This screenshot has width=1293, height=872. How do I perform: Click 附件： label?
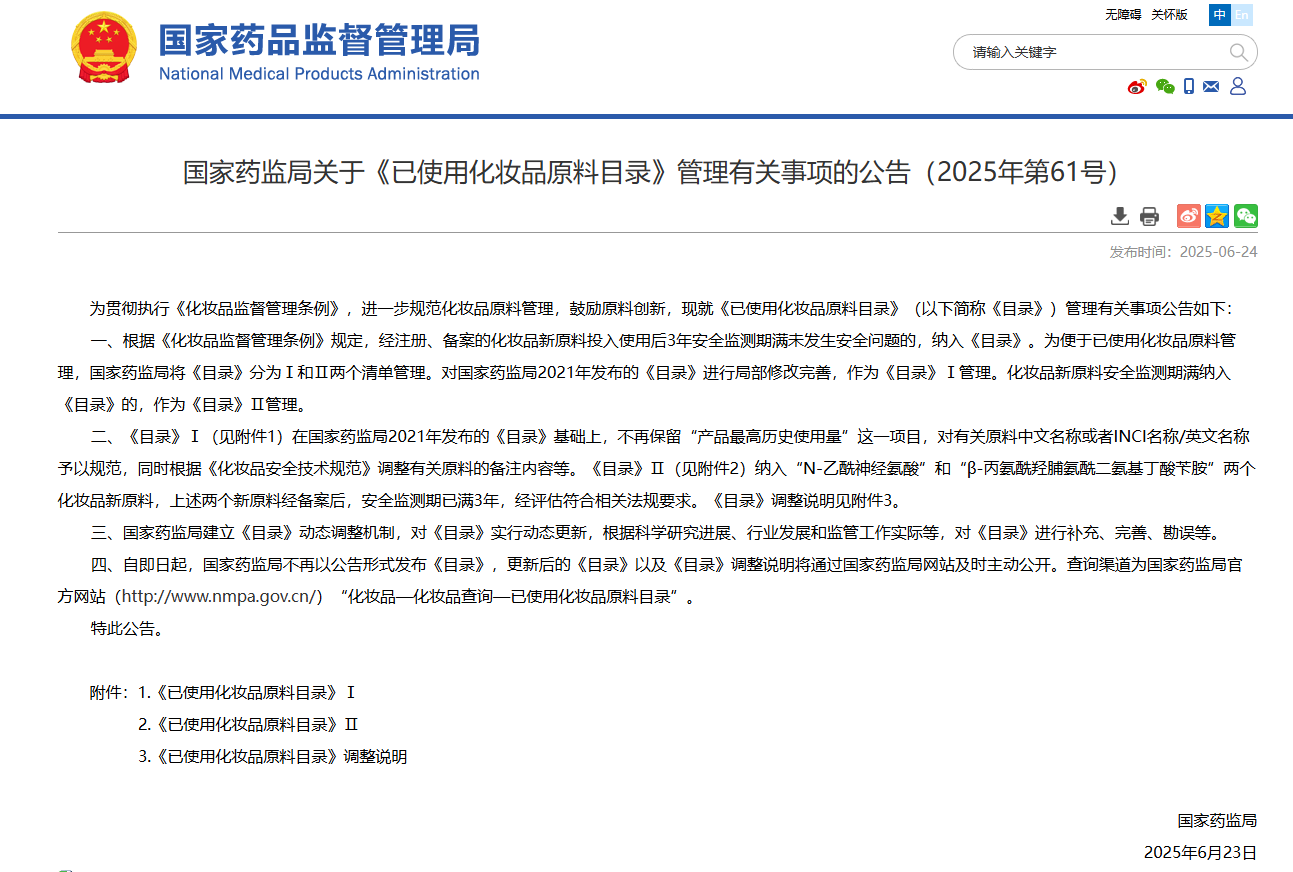click(x=110, y=692)
